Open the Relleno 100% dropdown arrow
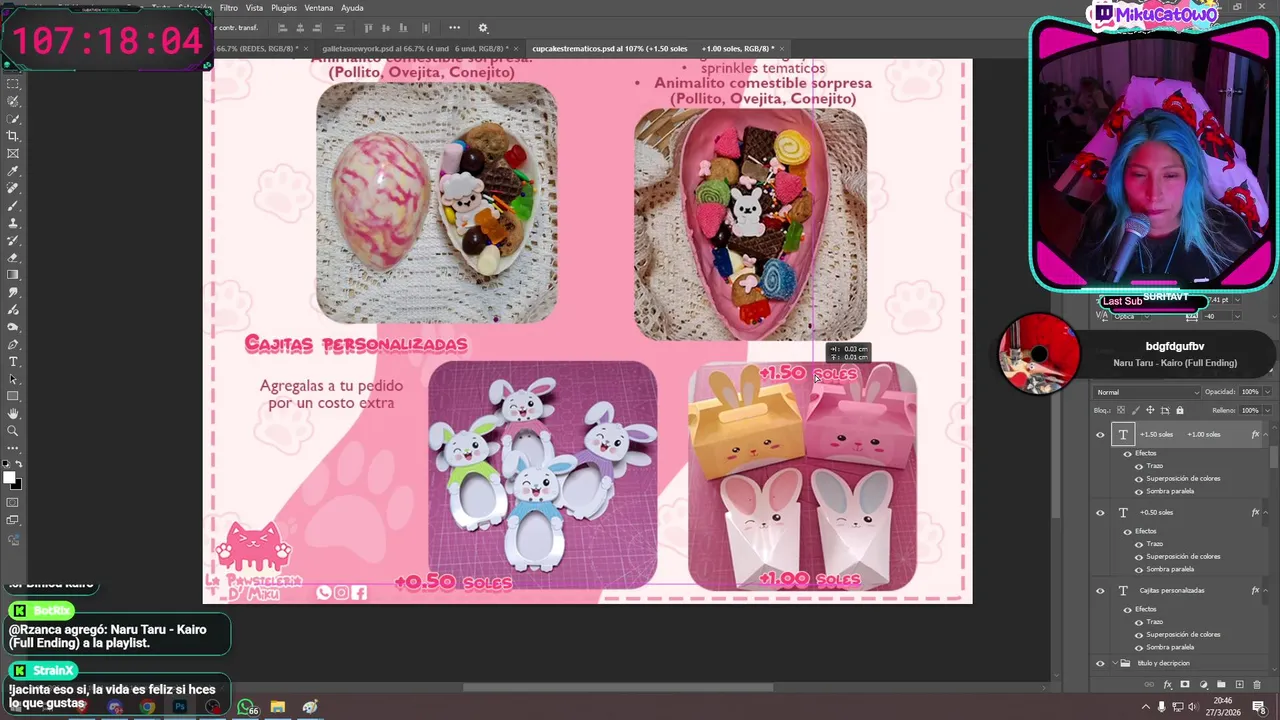This screenshot has width=1280, height=720. coord(1267,410)
